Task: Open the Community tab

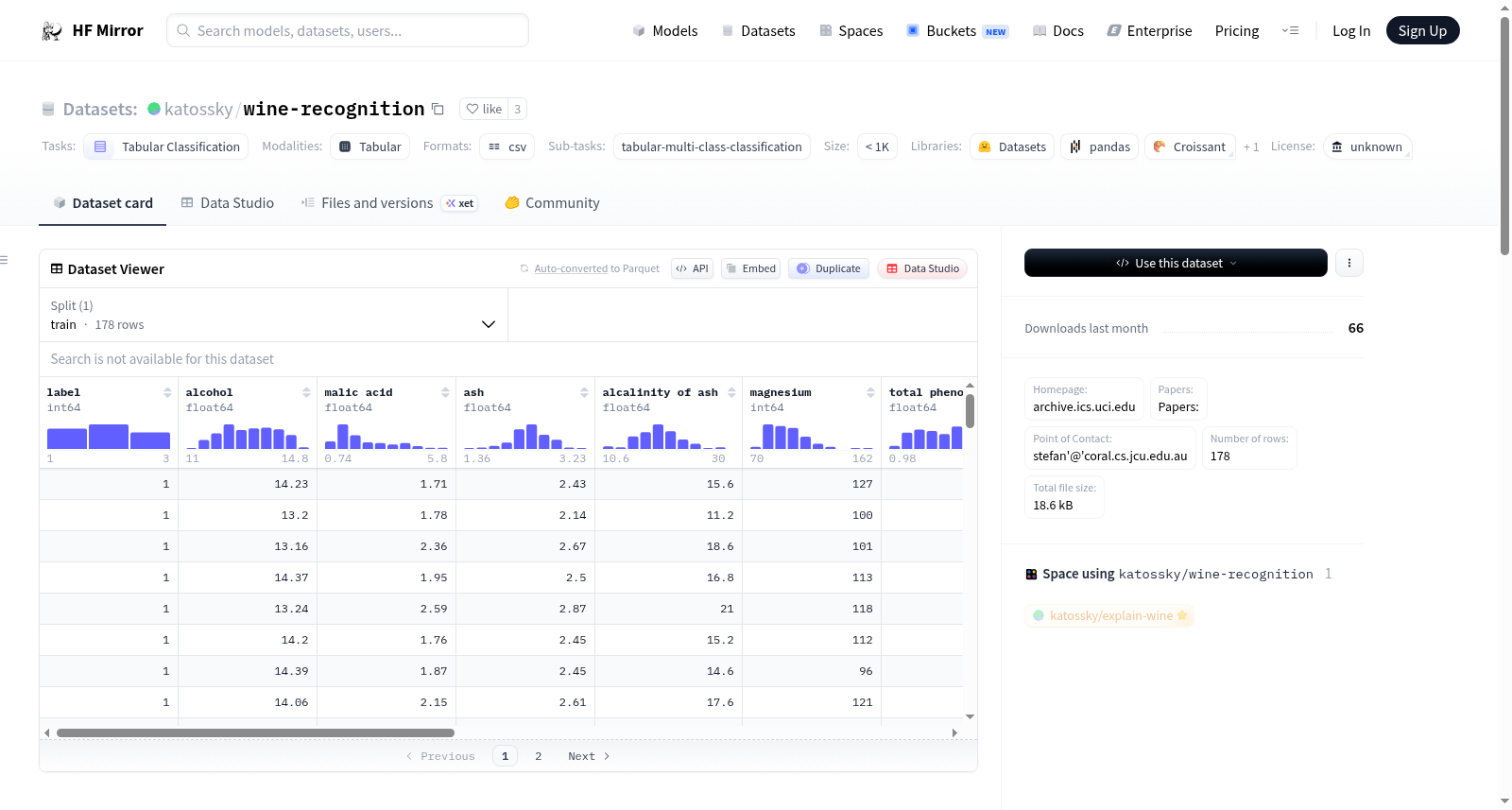Action: coord(552,203)
